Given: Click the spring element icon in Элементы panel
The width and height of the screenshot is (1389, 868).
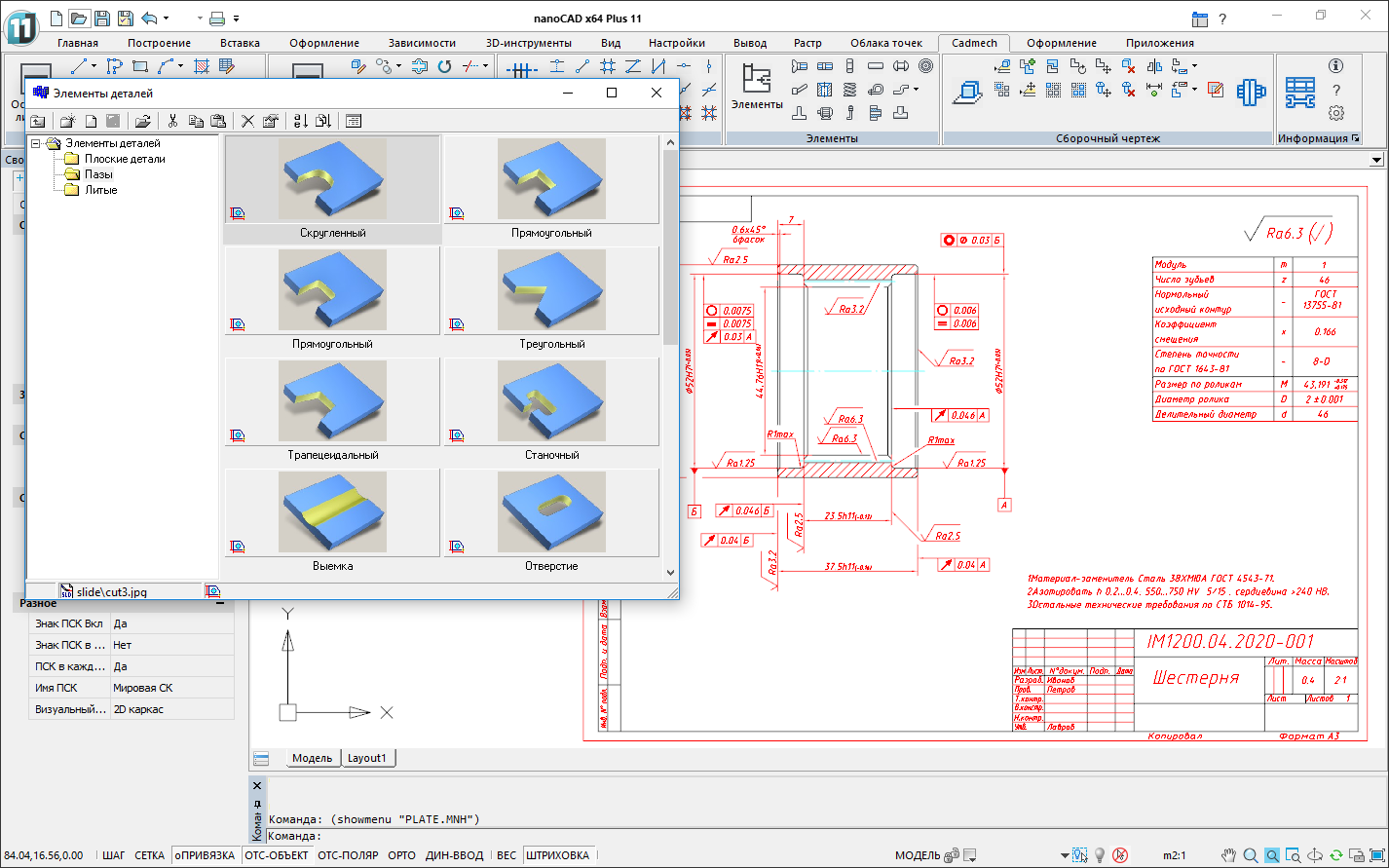Looking at the screenshot, I should 849,90.
